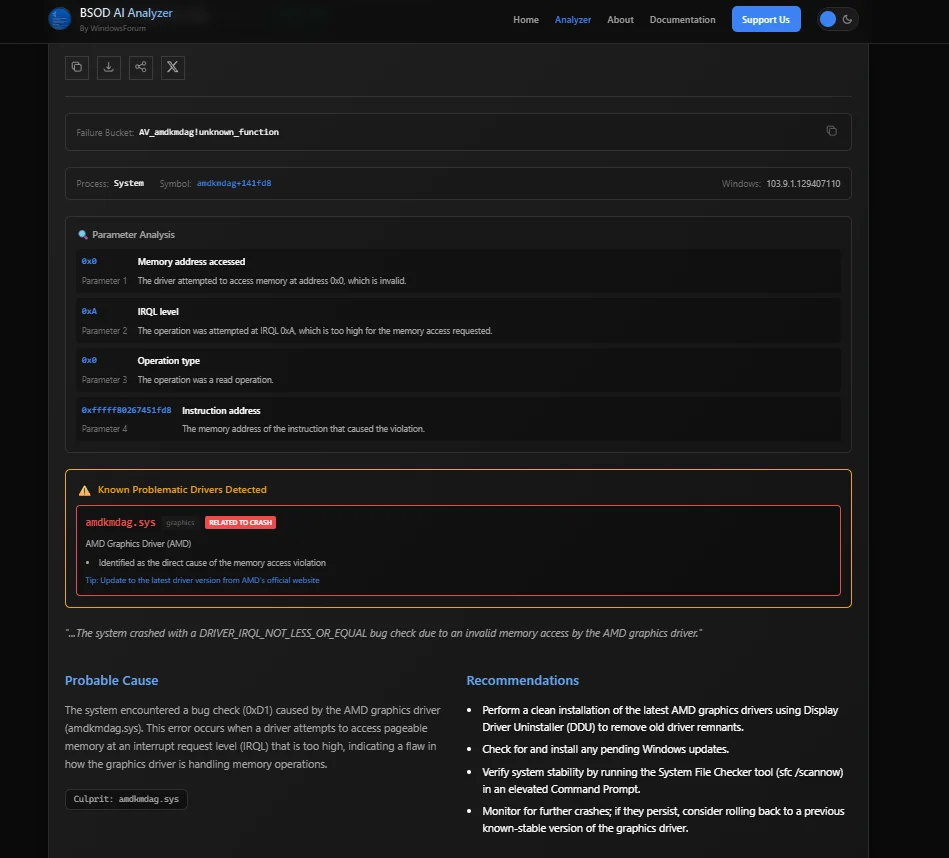
Task: Click the Operation type label
Action: [x=168, y=361]
